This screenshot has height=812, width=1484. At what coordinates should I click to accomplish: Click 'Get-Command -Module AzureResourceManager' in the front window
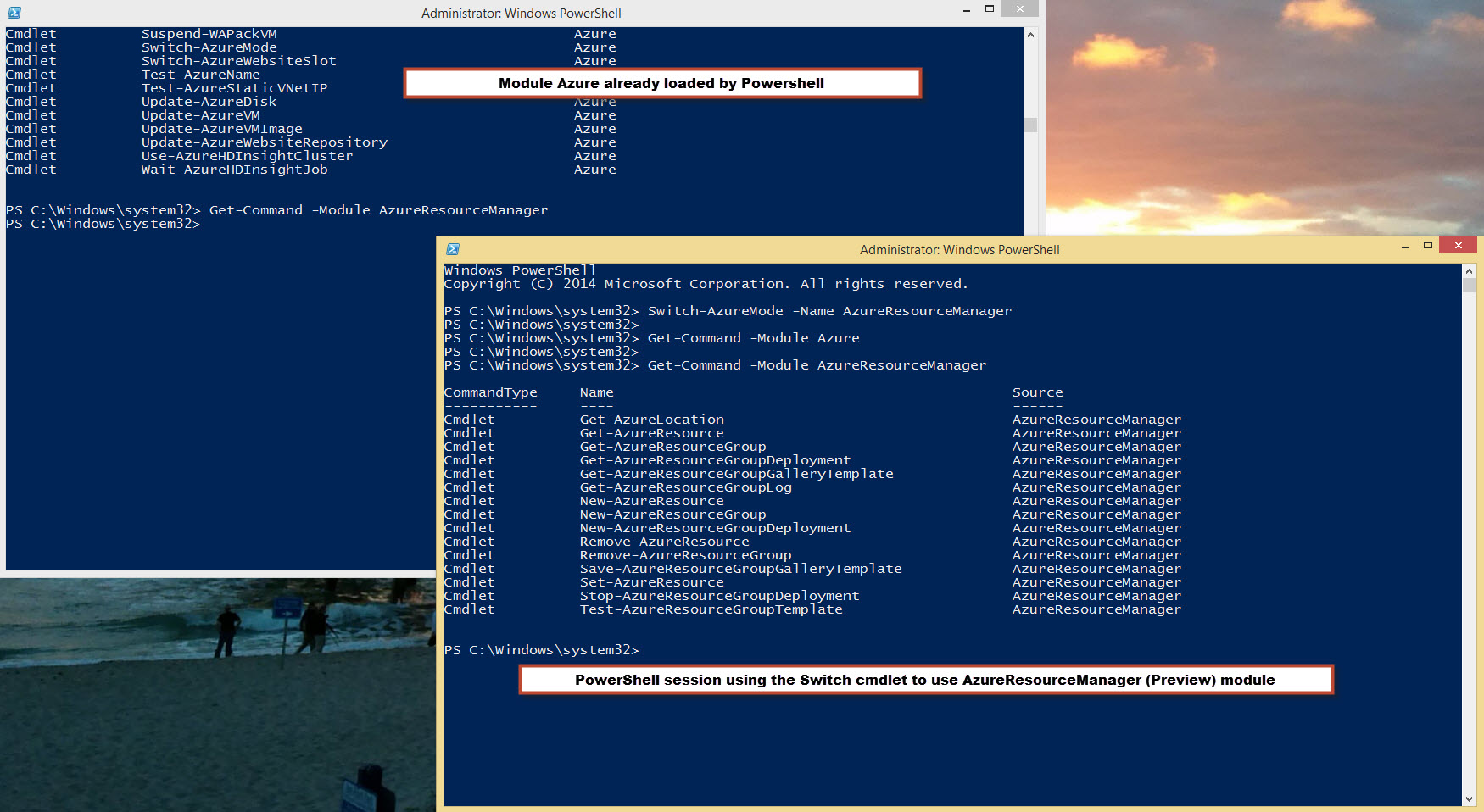coord(817,365)
